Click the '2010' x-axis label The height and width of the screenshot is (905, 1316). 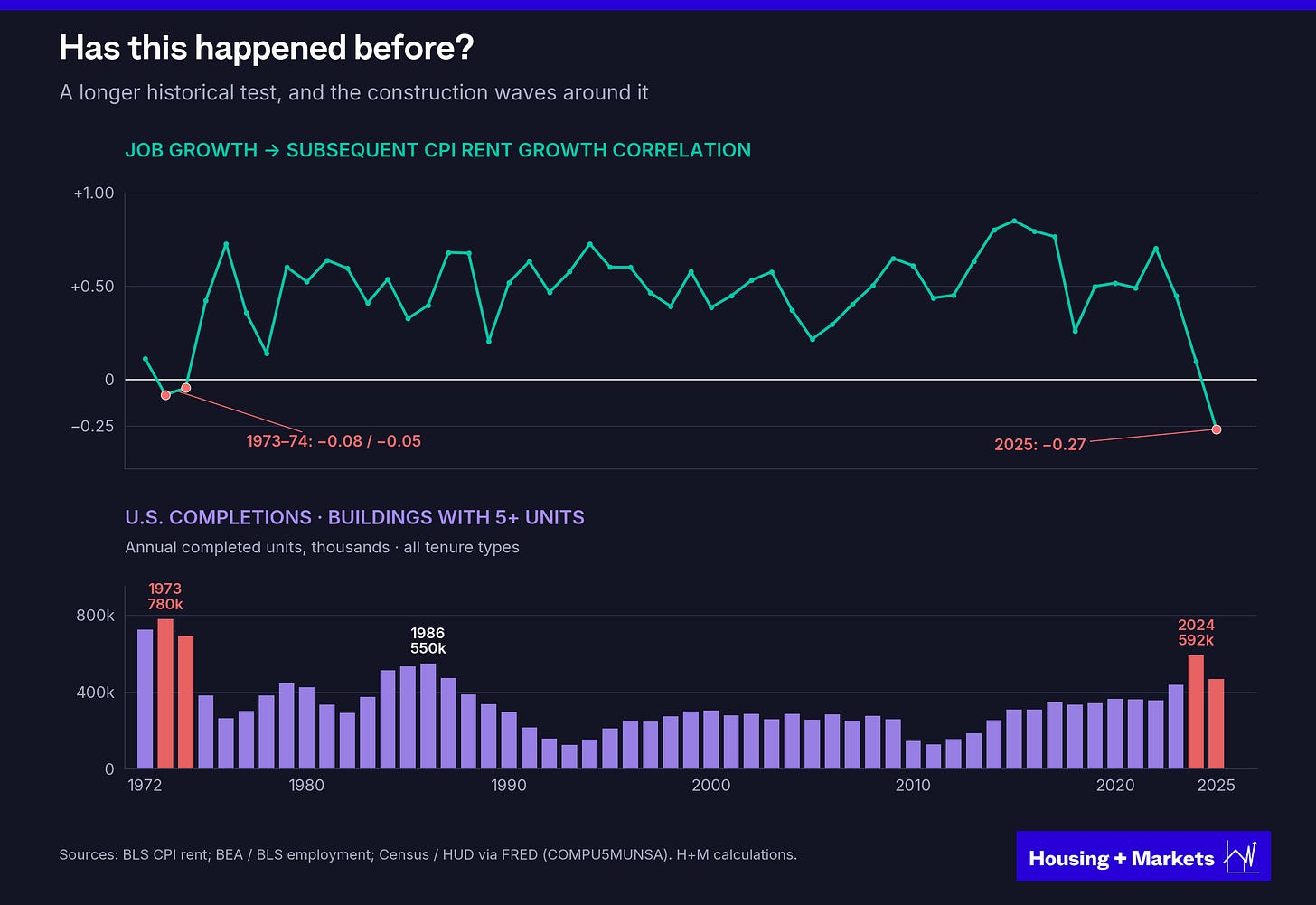(x=913, y=786)
